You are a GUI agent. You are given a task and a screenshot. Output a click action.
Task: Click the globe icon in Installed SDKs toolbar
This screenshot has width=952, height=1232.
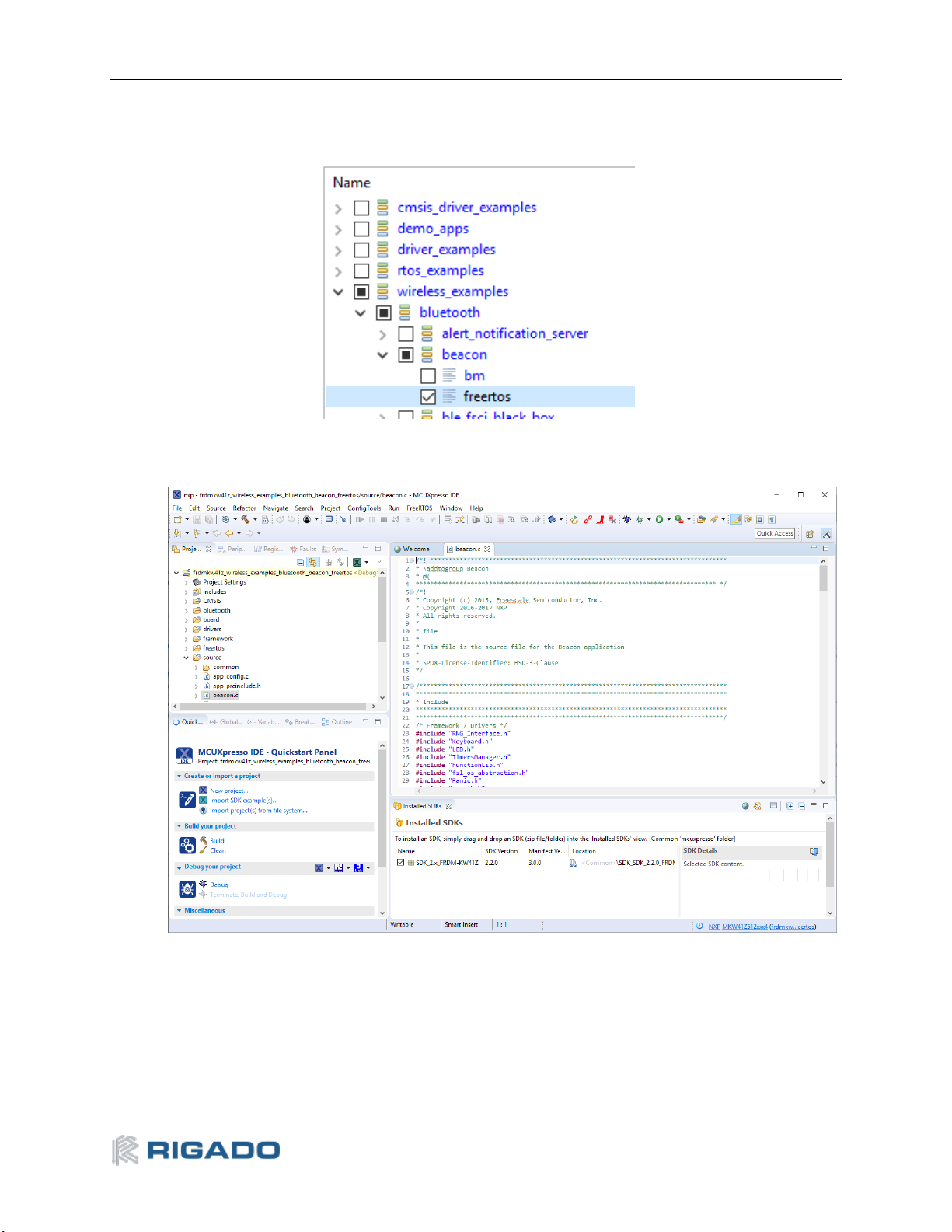[745, 807]
